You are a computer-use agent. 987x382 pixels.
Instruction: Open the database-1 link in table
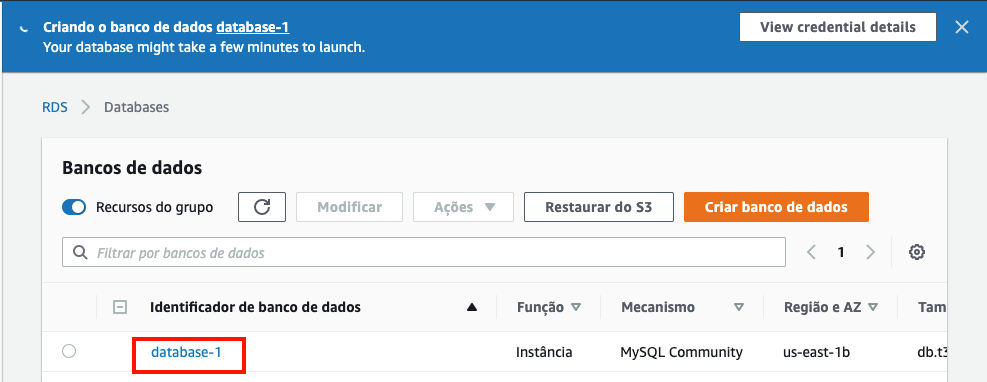point(186,352)
